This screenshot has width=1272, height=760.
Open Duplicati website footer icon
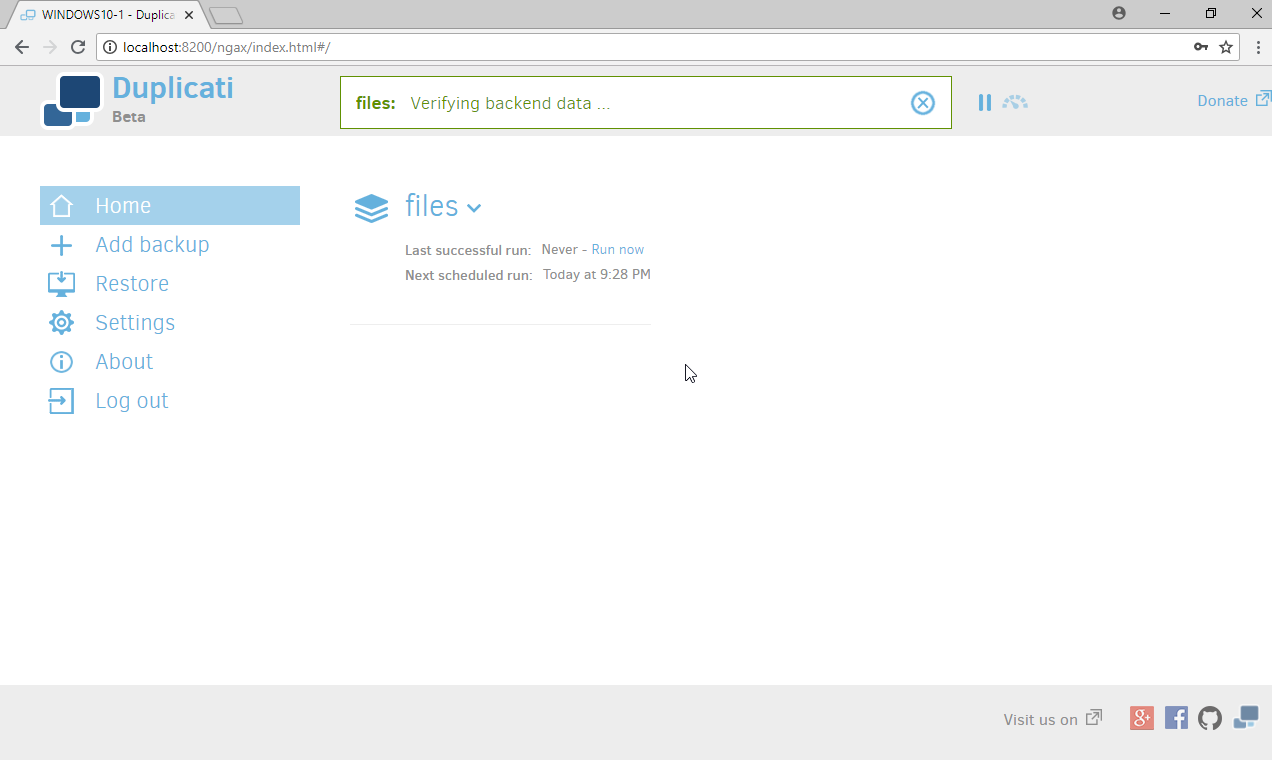(1246, 717)
